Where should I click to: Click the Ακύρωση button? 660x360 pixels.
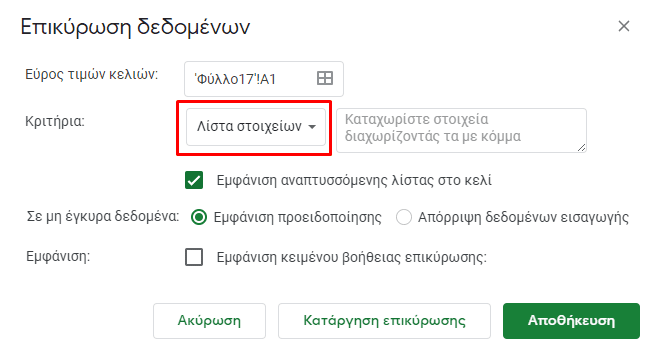click(x=209, y=321)
